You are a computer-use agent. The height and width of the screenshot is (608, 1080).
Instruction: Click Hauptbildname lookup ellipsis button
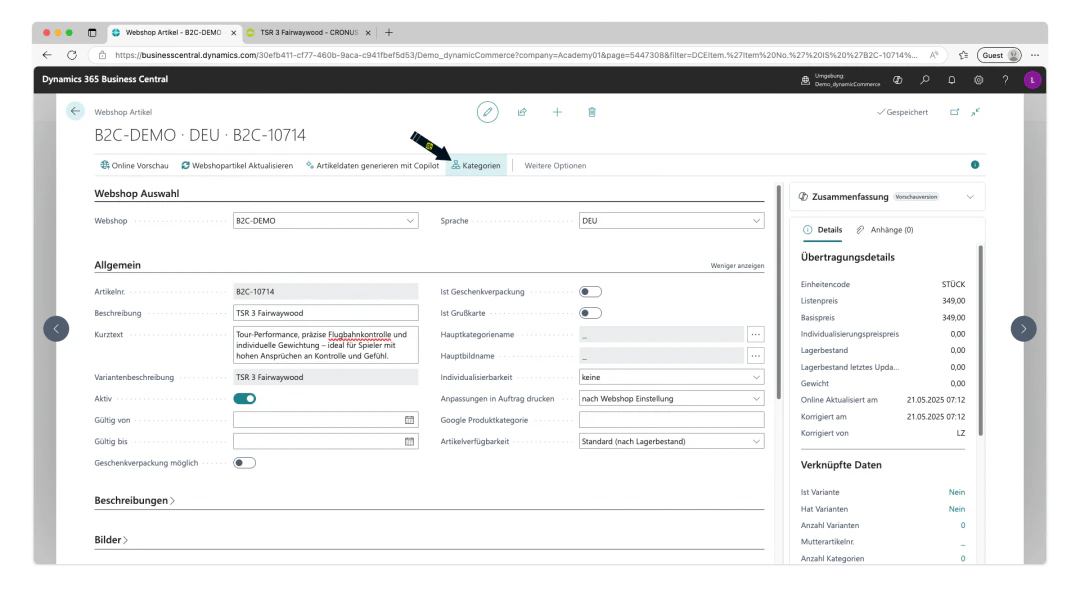(x=756, y=356)
